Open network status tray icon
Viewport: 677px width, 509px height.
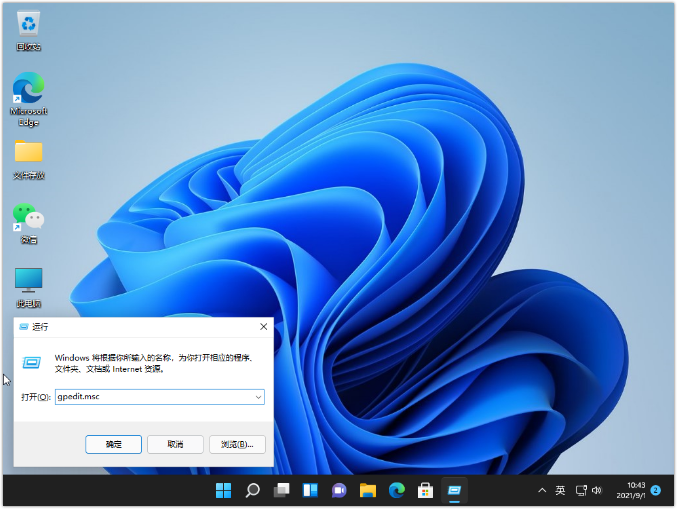point(581,490)
